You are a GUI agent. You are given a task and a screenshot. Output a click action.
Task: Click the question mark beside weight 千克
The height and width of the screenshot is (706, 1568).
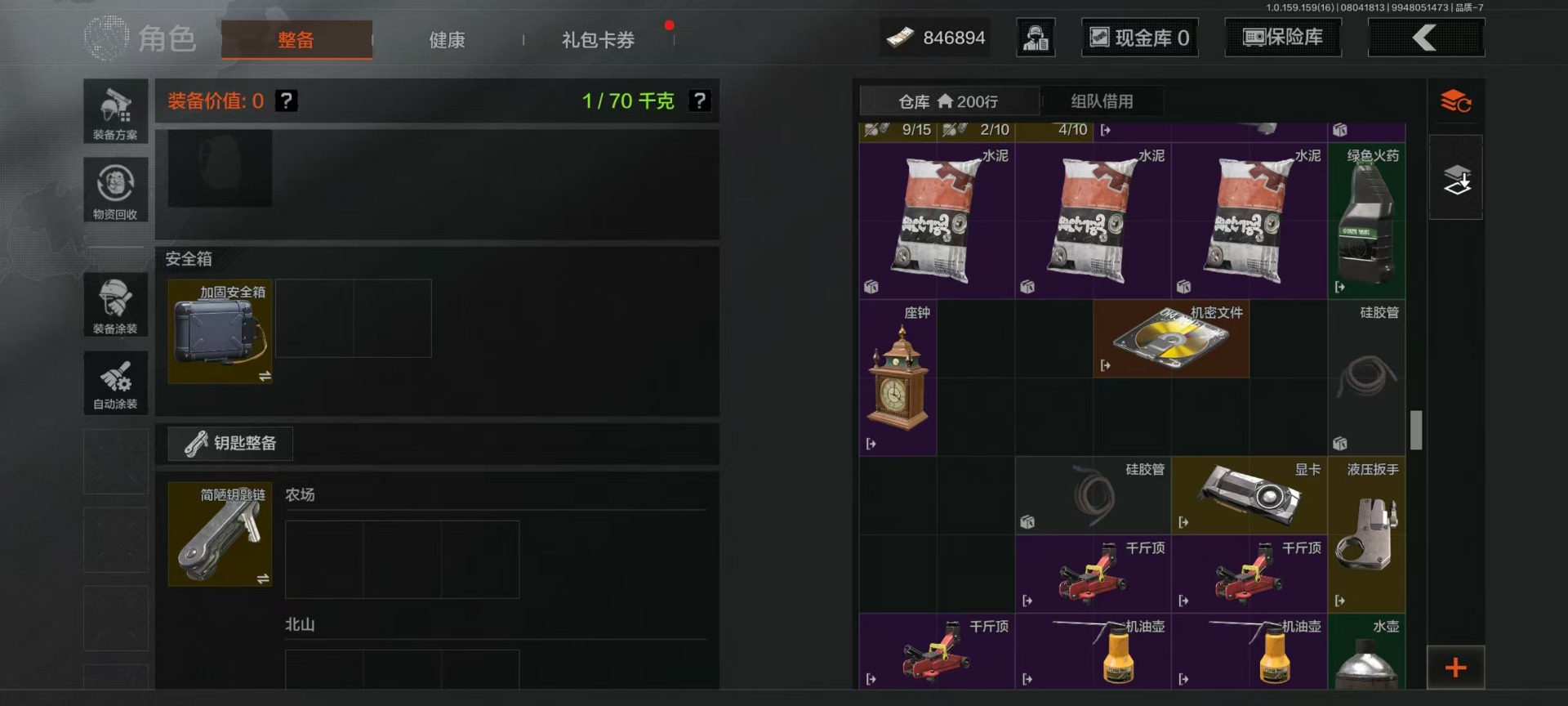(x=699, y=101)
